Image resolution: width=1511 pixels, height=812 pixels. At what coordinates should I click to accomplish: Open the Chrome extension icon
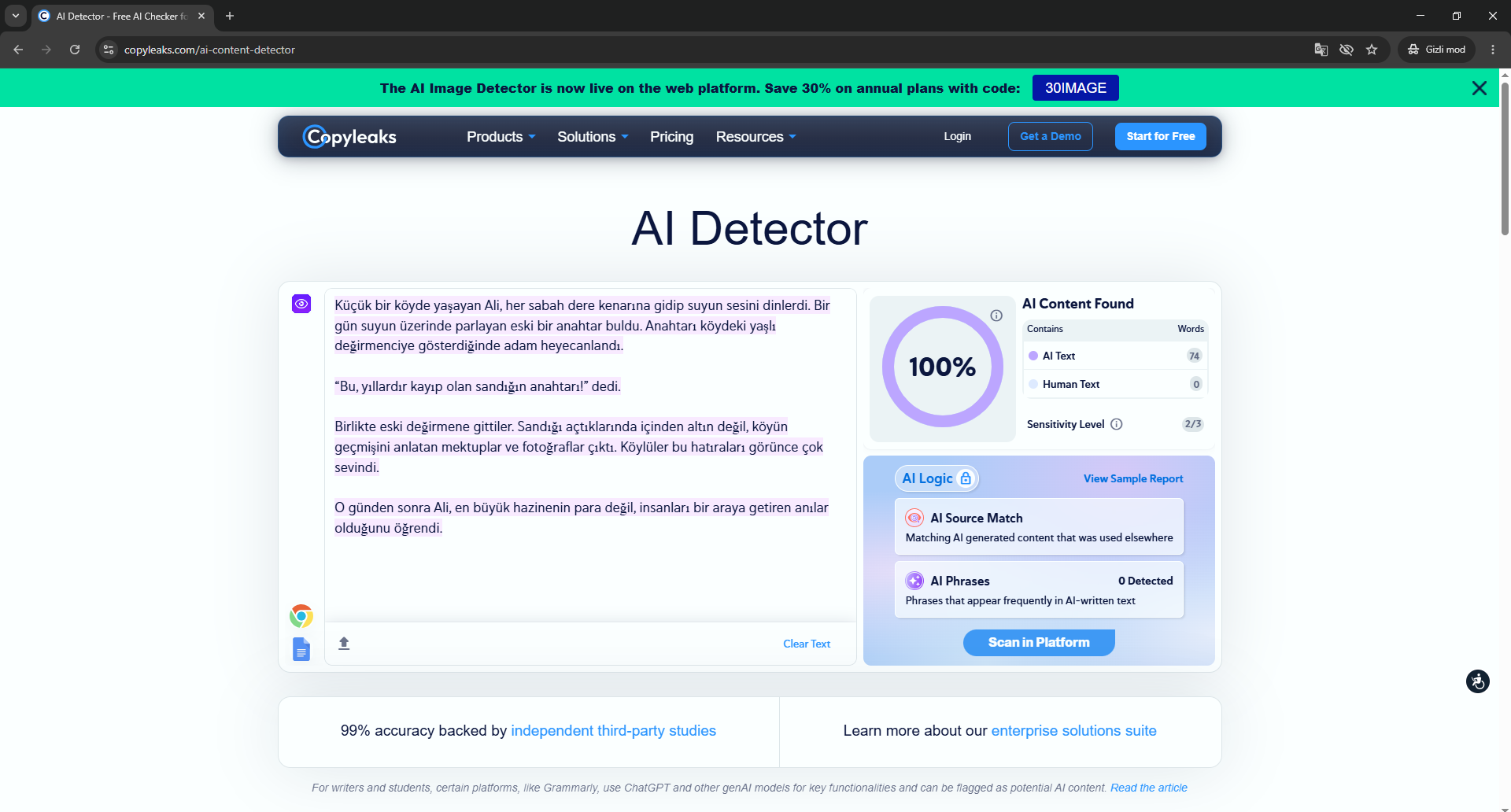tap(301, 616)
